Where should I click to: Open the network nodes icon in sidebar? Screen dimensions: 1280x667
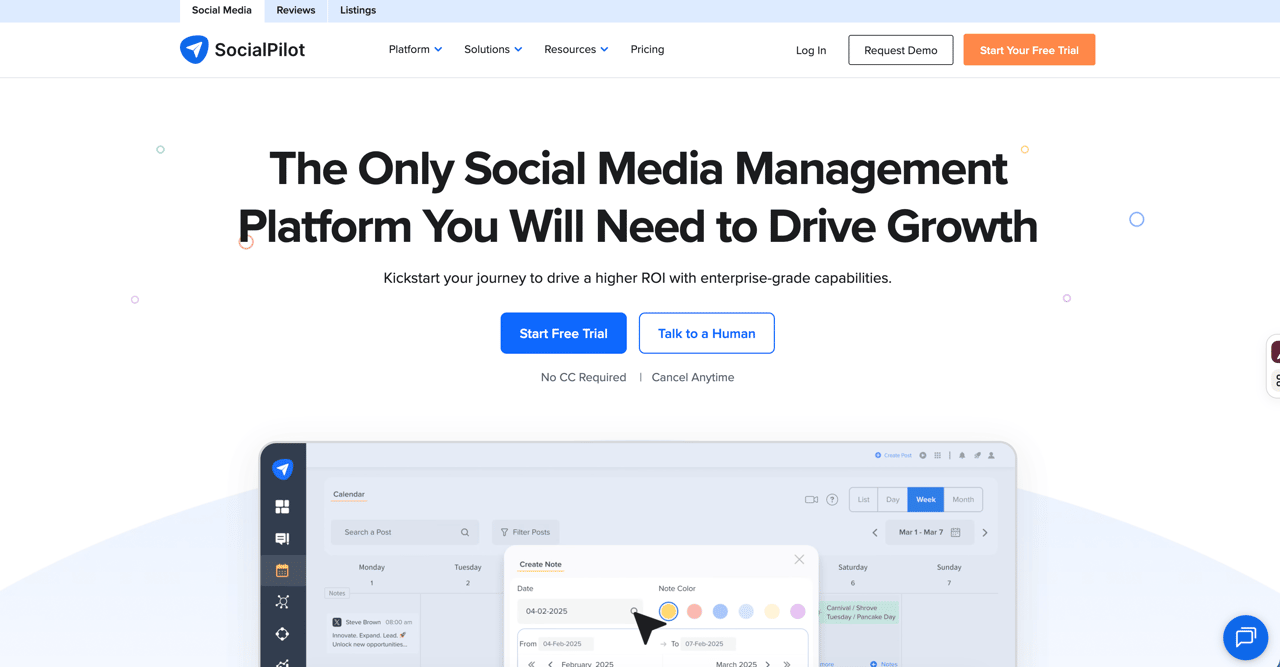coord(282,602)
